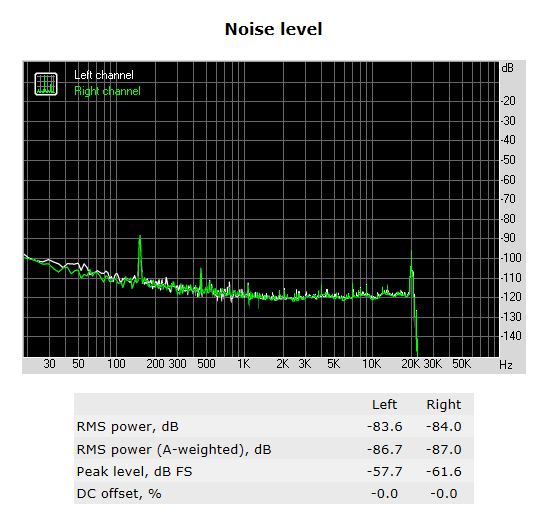The width and height of the screenshot is (552, 532).
Task: Select the RMS power (A-weighted) row label
Action: (x=174, y=450)
